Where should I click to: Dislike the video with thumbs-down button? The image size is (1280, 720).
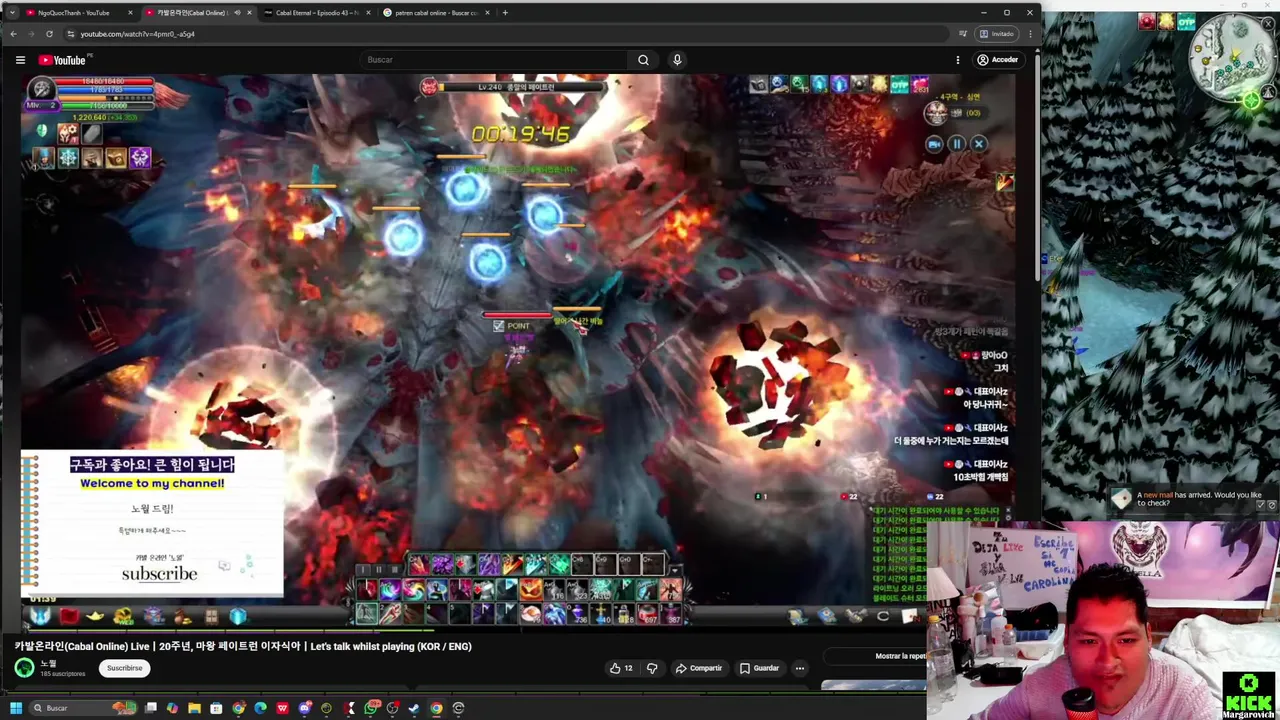(x=652, y=668)
